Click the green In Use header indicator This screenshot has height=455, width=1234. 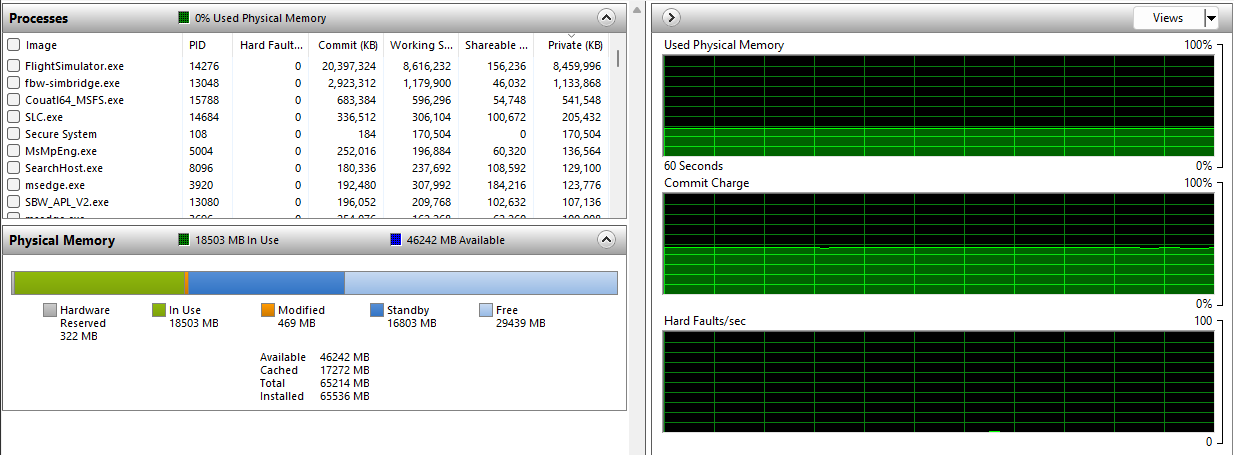[x=183, y=240]
